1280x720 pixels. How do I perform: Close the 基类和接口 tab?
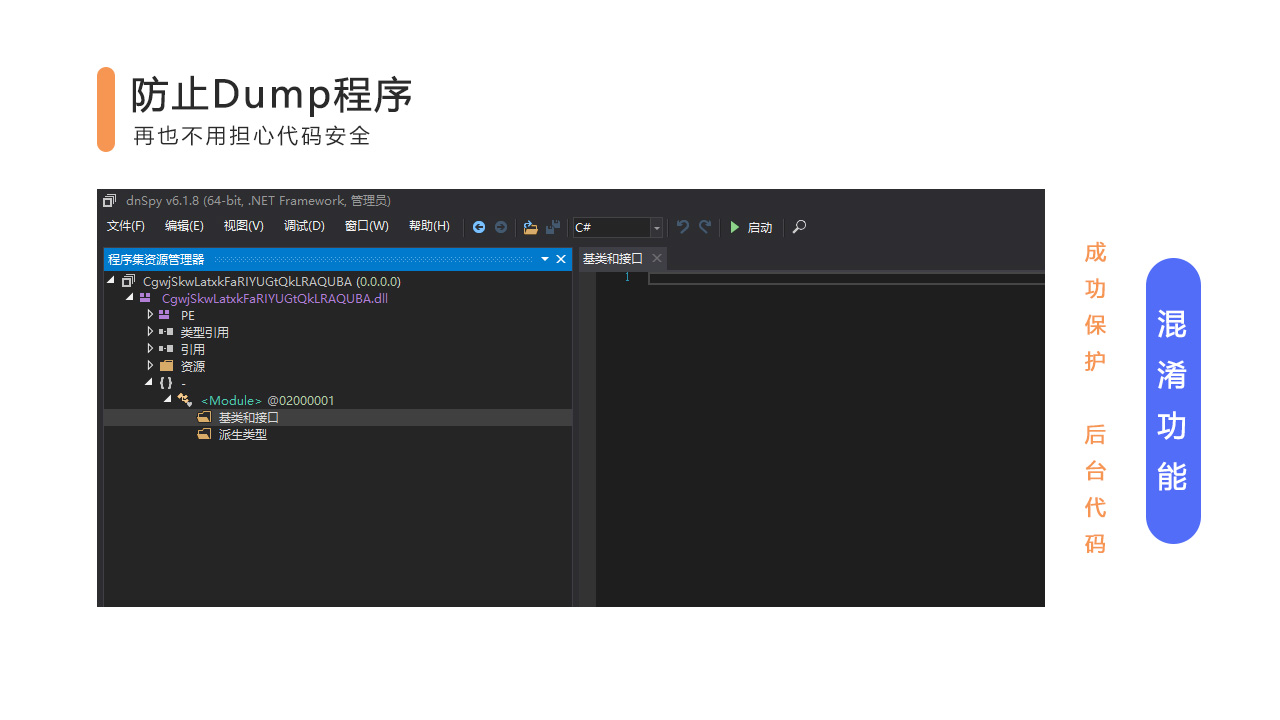(x=657, y=259)
